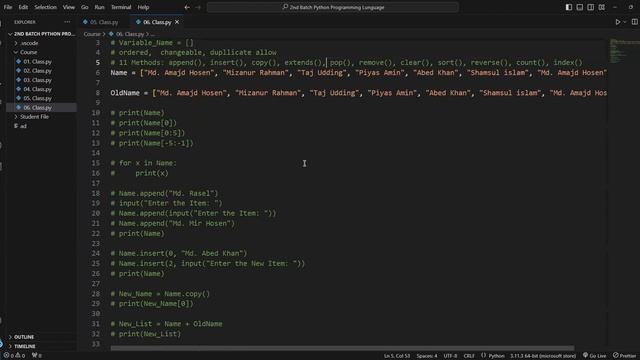Screen dimensions: 640x360
Task: Open the View menu
Action: [x=69, y=7]
